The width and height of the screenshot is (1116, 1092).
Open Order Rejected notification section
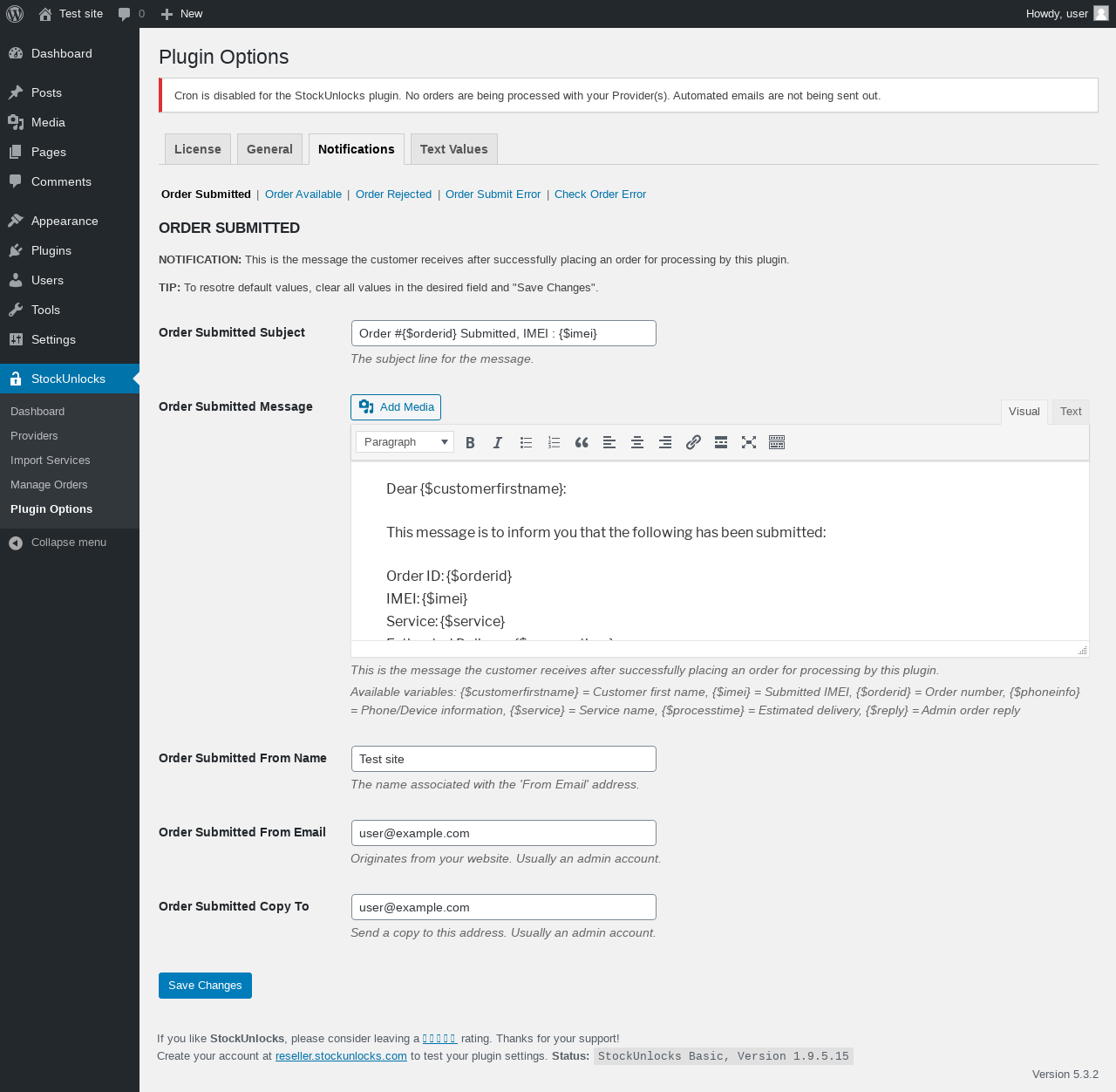click(393, 195)
